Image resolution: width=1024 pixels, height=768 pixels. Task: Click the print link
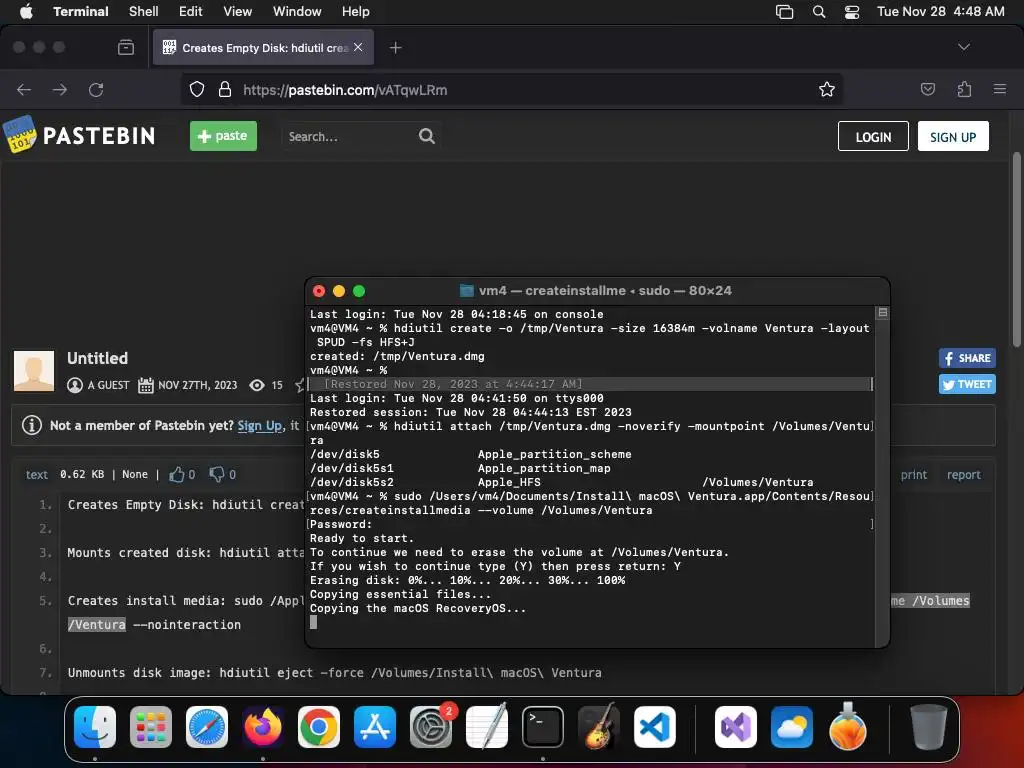point(914,475)
